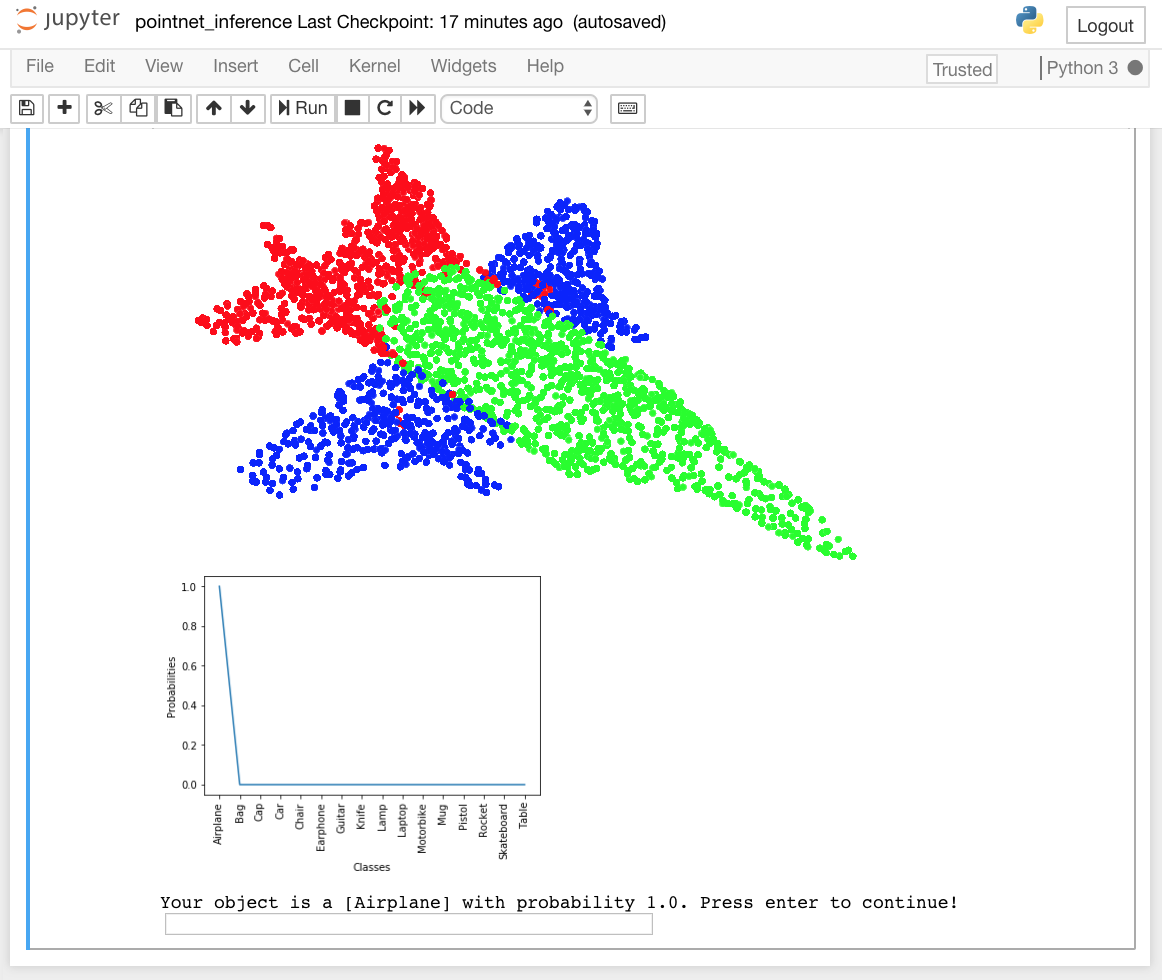
Task: Paste cell below using the paste icon
Action: pos(174,108)
